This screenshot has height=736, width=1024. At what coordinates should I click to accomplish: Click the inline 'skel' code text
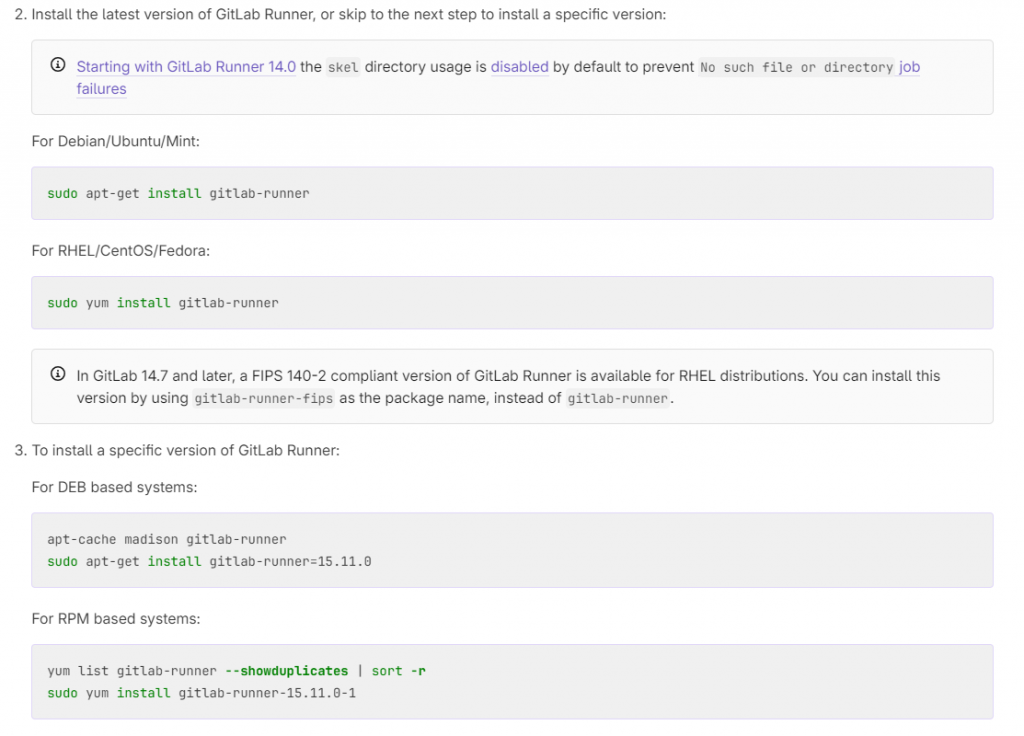(343, 67)
